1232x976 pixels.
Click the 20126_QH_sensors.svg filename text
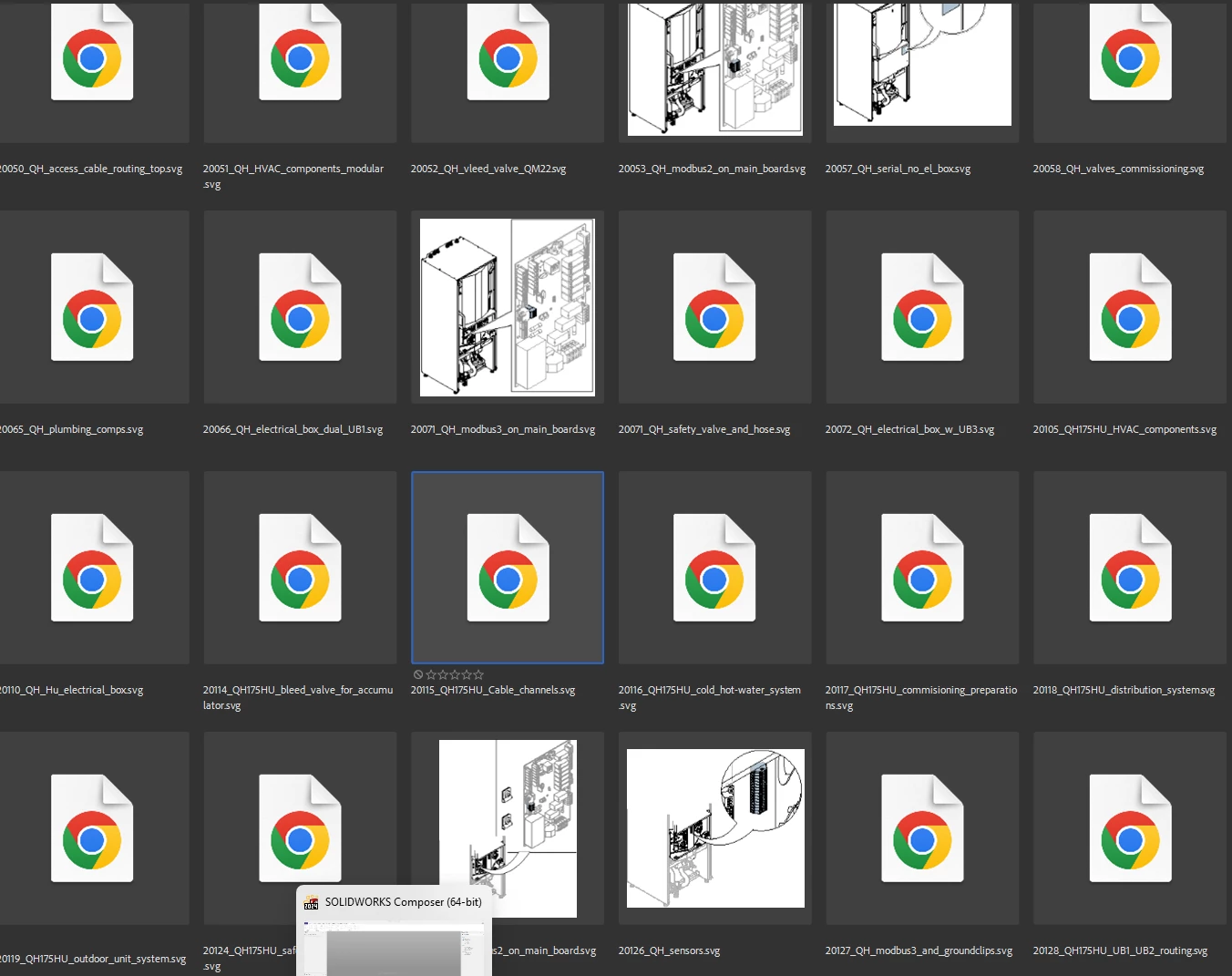[669, 950]
